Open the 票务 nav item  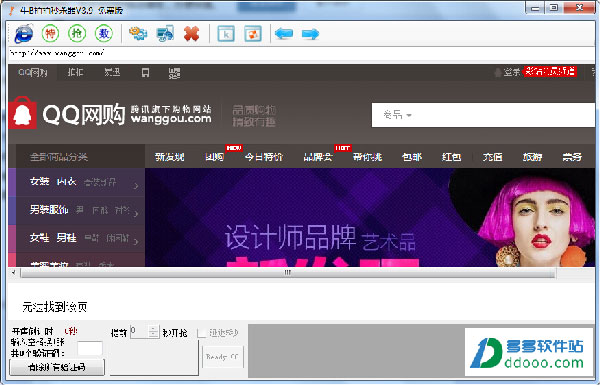pyautogui.click(x=572, y=157)
